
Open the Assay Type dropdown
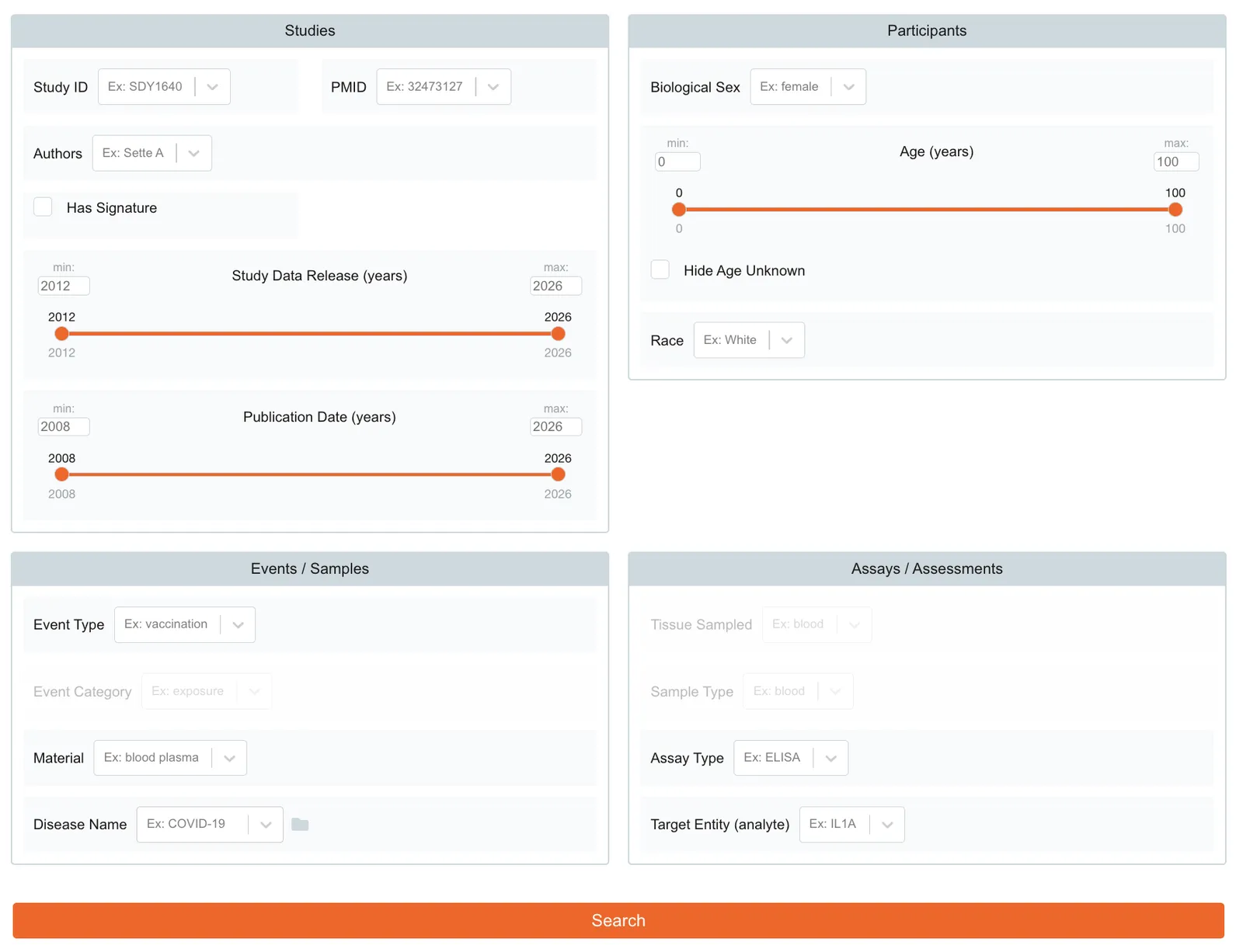830,759
